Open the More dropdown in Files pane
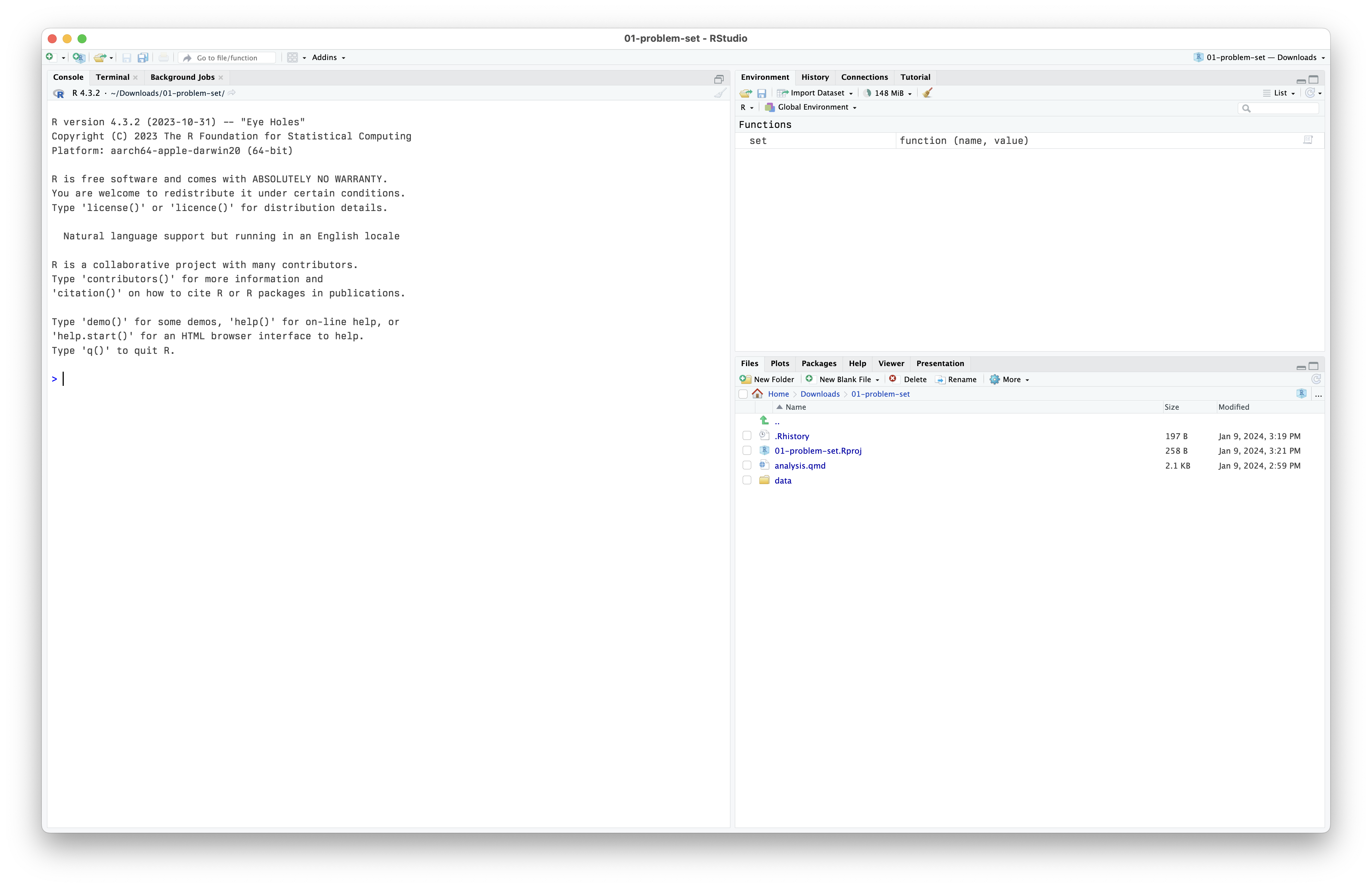 click(x=1009, y=379)
